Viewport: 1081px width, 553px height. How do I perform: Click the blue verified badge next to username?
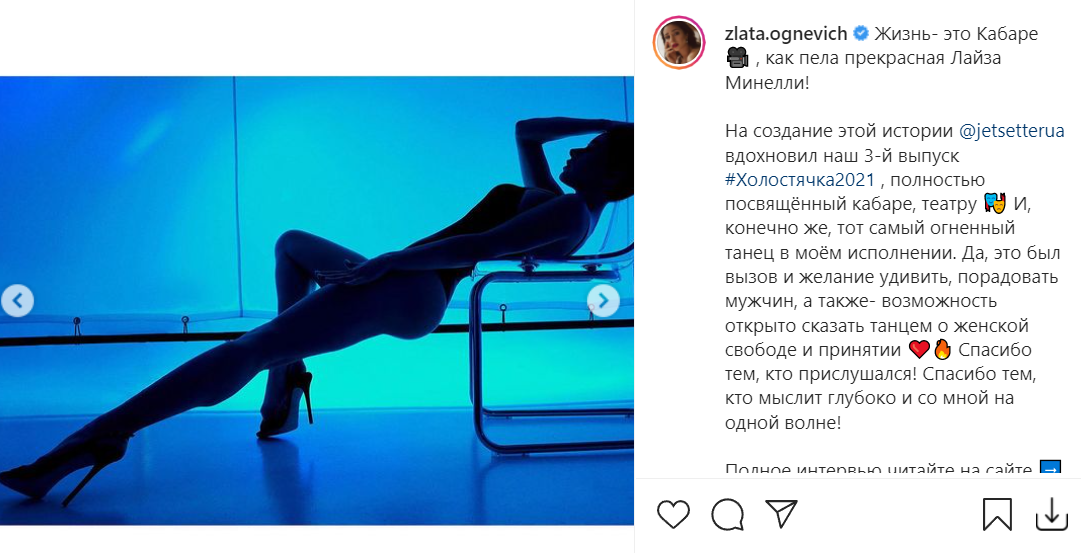point(860,33)
